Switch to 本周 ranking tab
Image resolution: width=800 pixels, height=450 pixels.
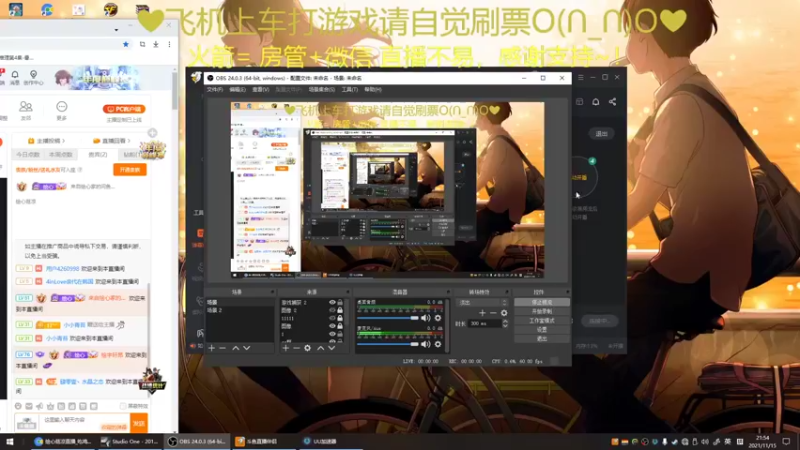tap(61, 154)
